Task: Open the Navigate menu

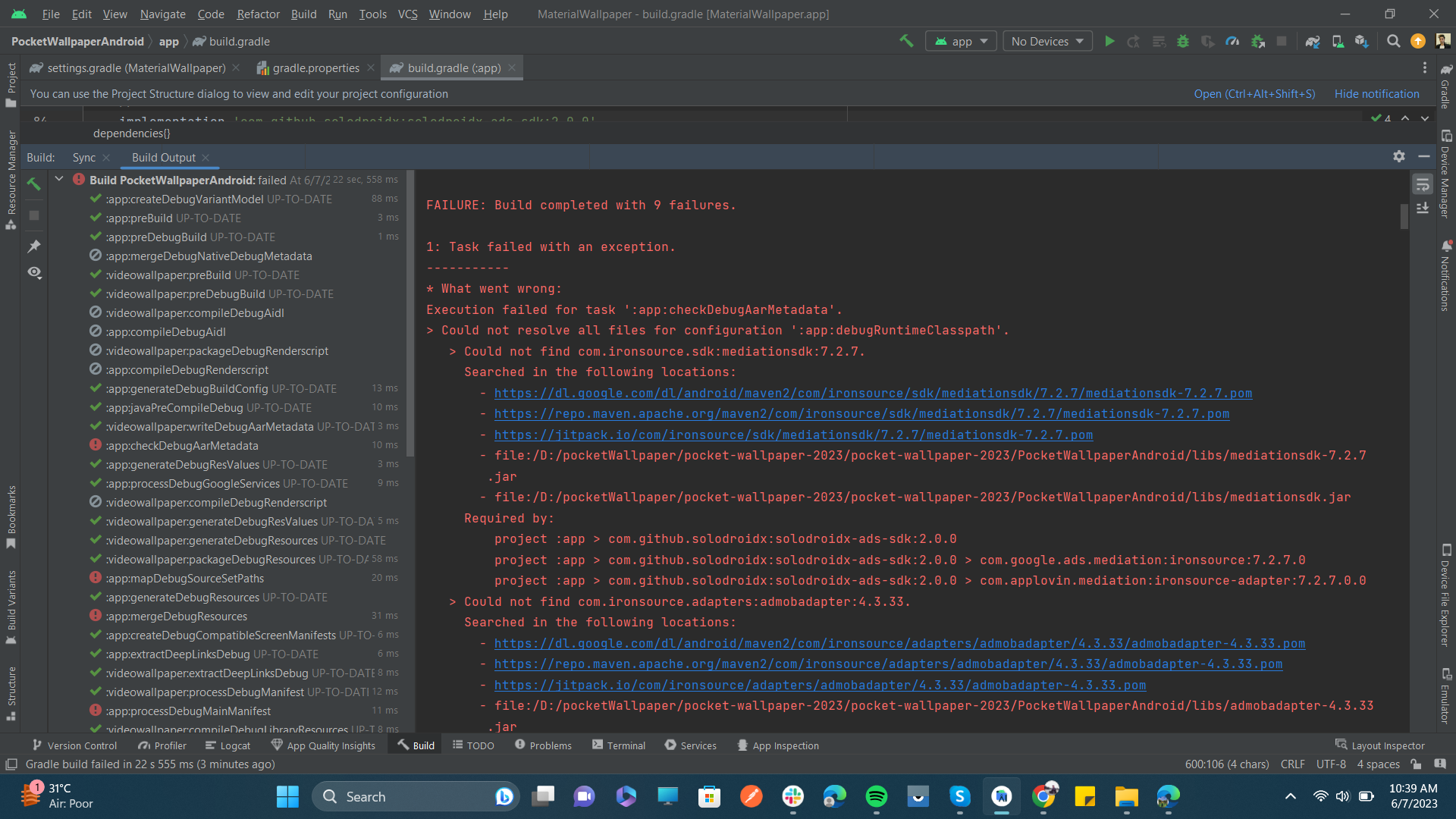Action: (x=162, y=14)
